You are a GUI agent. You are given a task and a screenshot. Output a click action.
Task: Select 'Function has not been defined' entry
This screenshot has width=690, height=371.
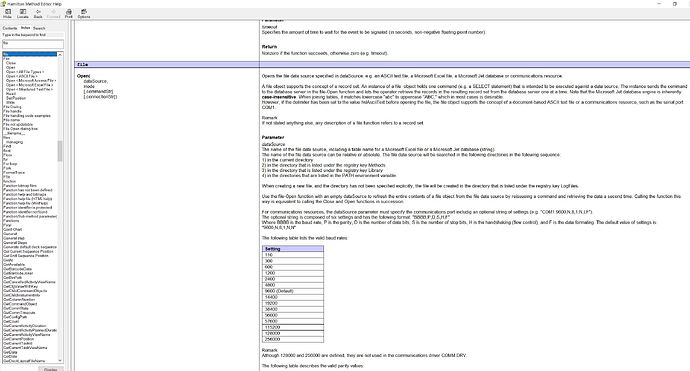coord(28,190)
